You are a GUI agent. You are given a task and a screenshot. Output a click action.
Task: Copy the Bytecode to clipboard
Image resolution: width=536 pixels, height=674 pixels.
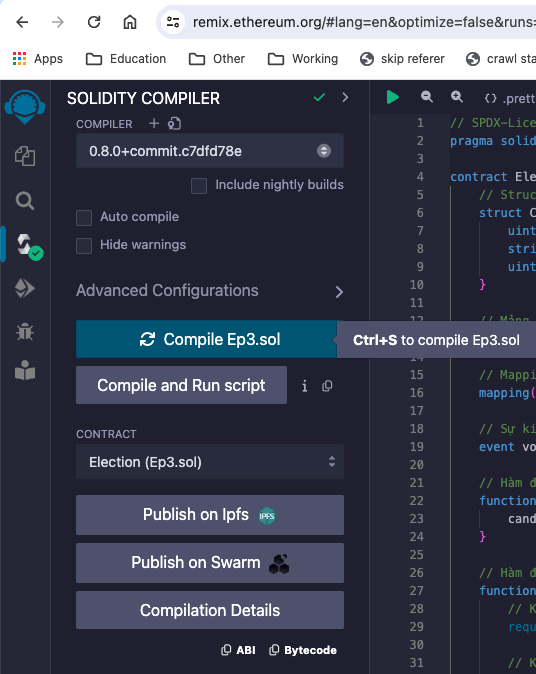click(x=303, y=650)
